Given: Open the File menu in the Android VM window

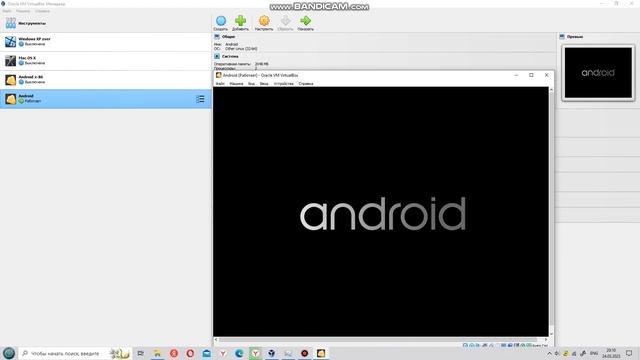Looking at the screenshot, I should point(220,84).
